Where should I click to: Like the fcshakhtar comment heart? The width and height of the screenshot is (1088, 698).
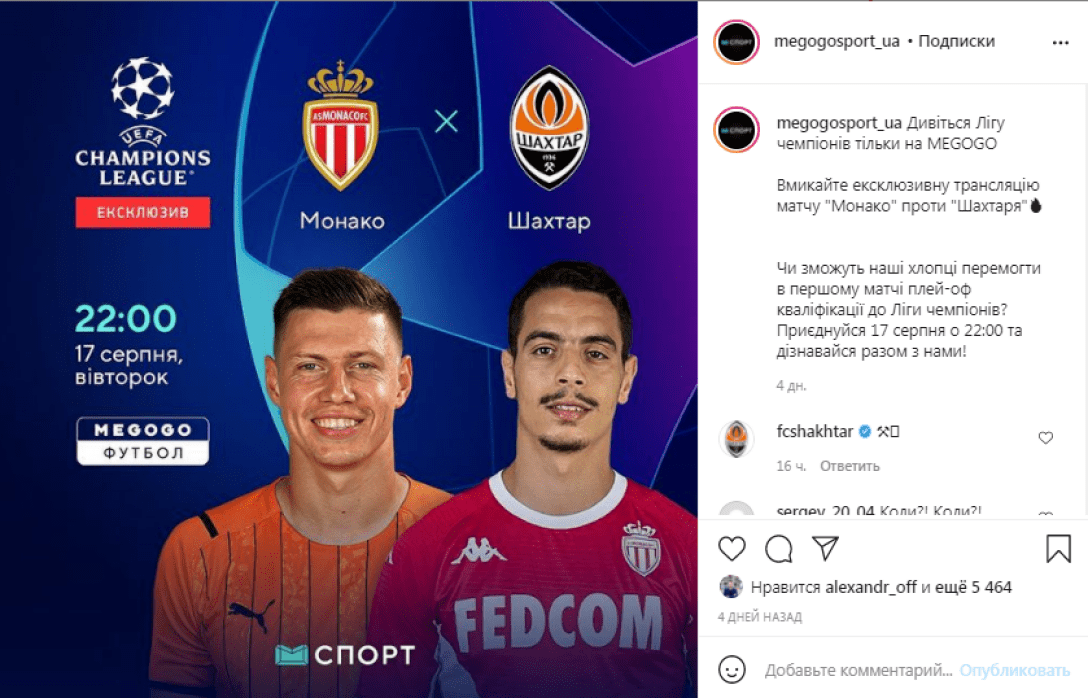(x=1046, y=437)
